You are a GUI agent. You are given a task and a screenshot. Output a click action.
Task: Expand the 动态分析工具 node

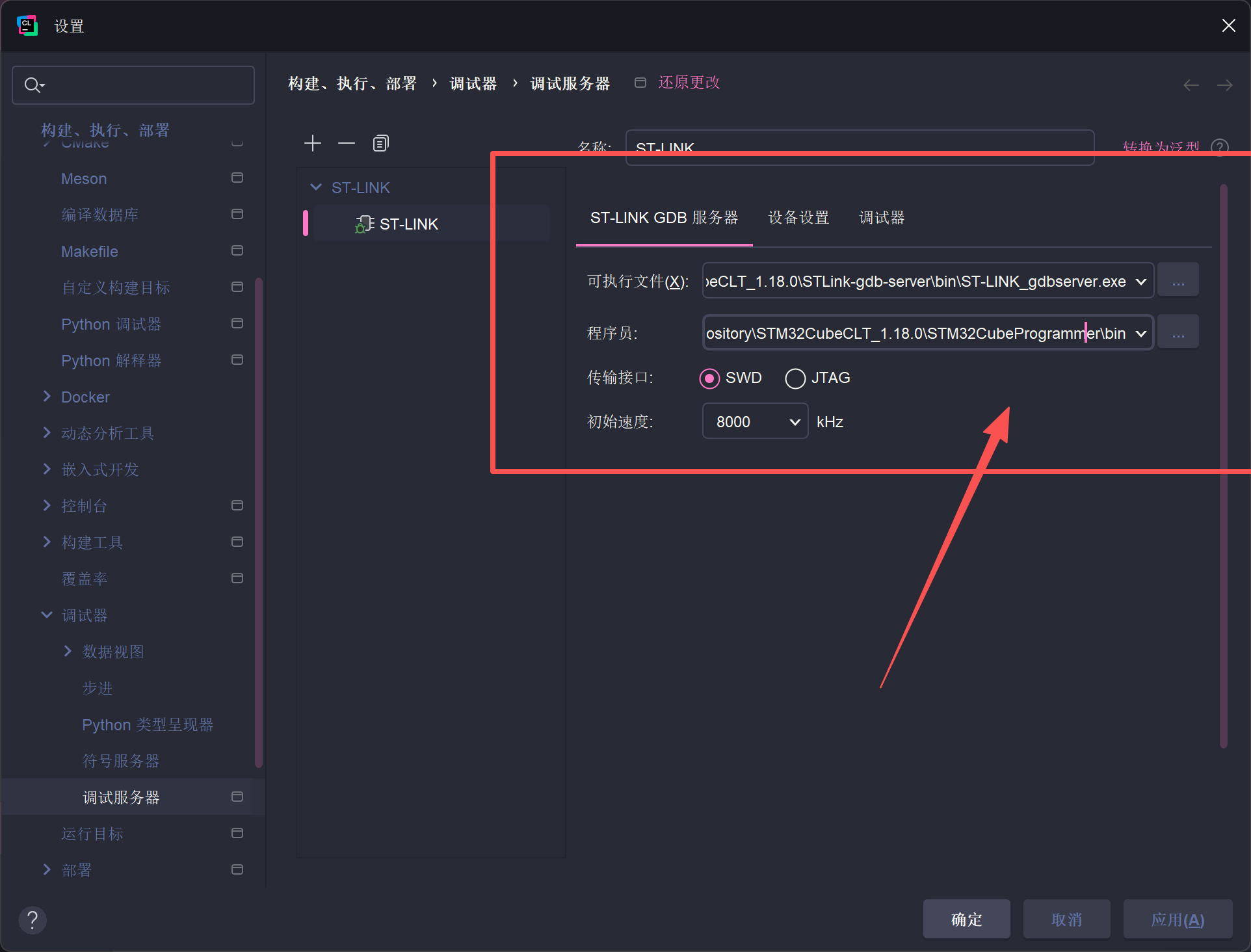pyautogui.click(x=47, y=433)
